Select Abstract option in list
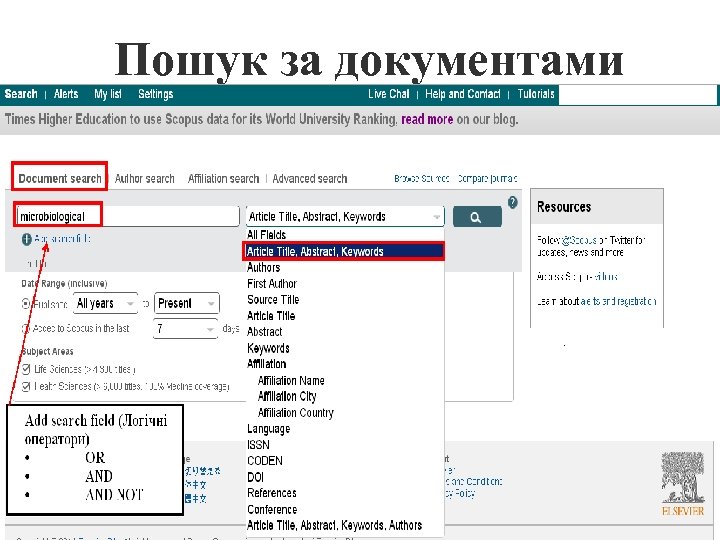The height and width of the screenshot is (540, 720). tap(264, 332)
